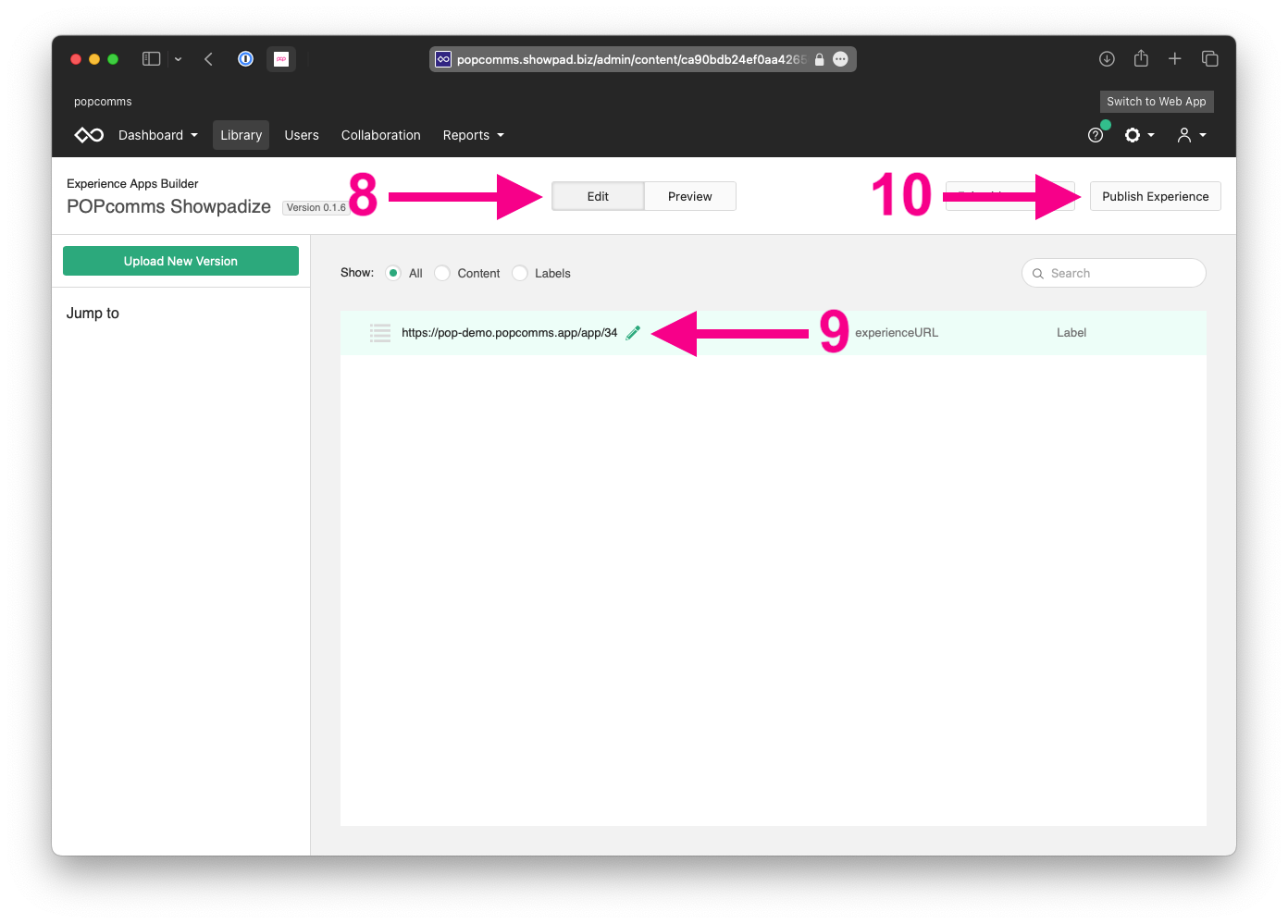Click the Upload New Version button
This screenshot has height=924, width=1288.
click(x=180, y=261)
